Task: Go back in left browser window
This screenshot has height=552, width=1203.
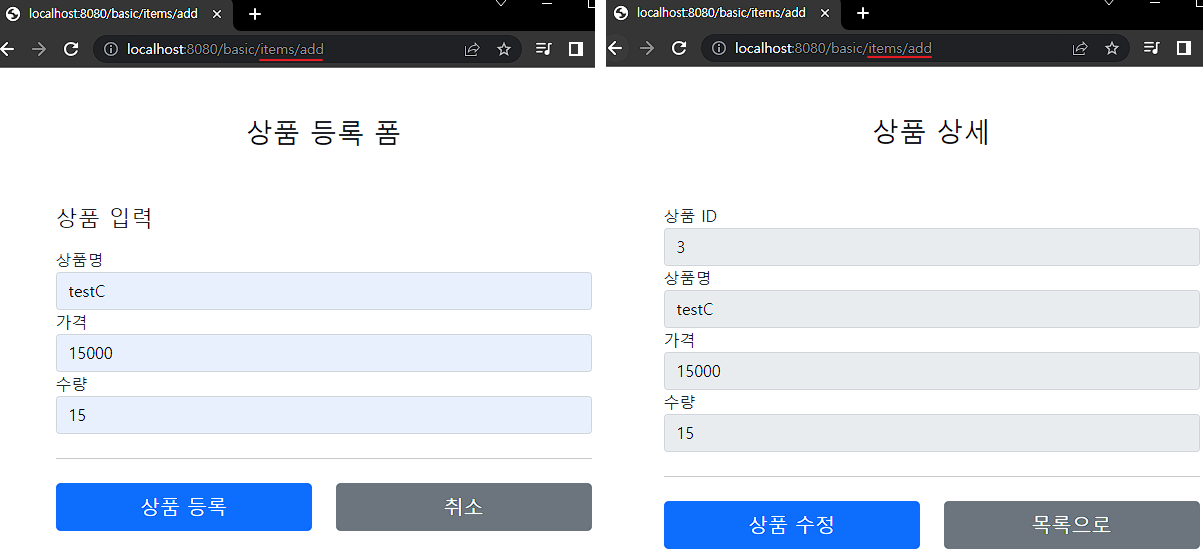Action: [7, 49]
